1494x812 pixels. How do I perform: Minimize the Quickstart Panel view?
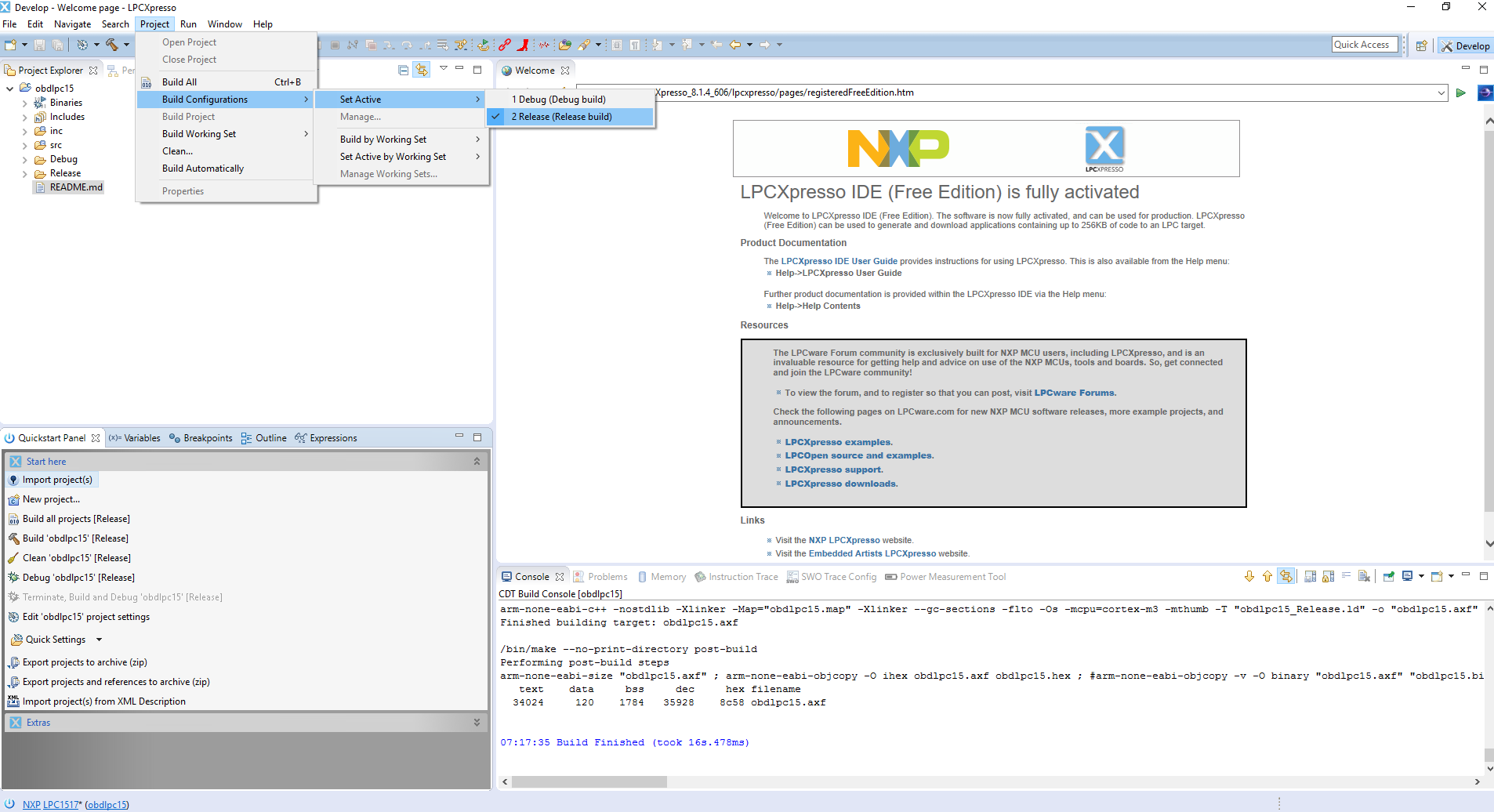459,437
